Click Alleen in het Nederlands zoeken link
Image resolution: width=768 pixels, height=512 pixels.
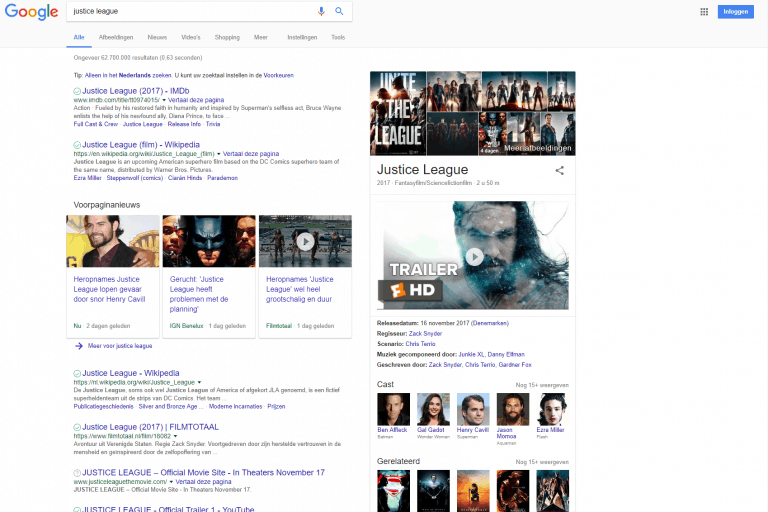coord(128,75)
